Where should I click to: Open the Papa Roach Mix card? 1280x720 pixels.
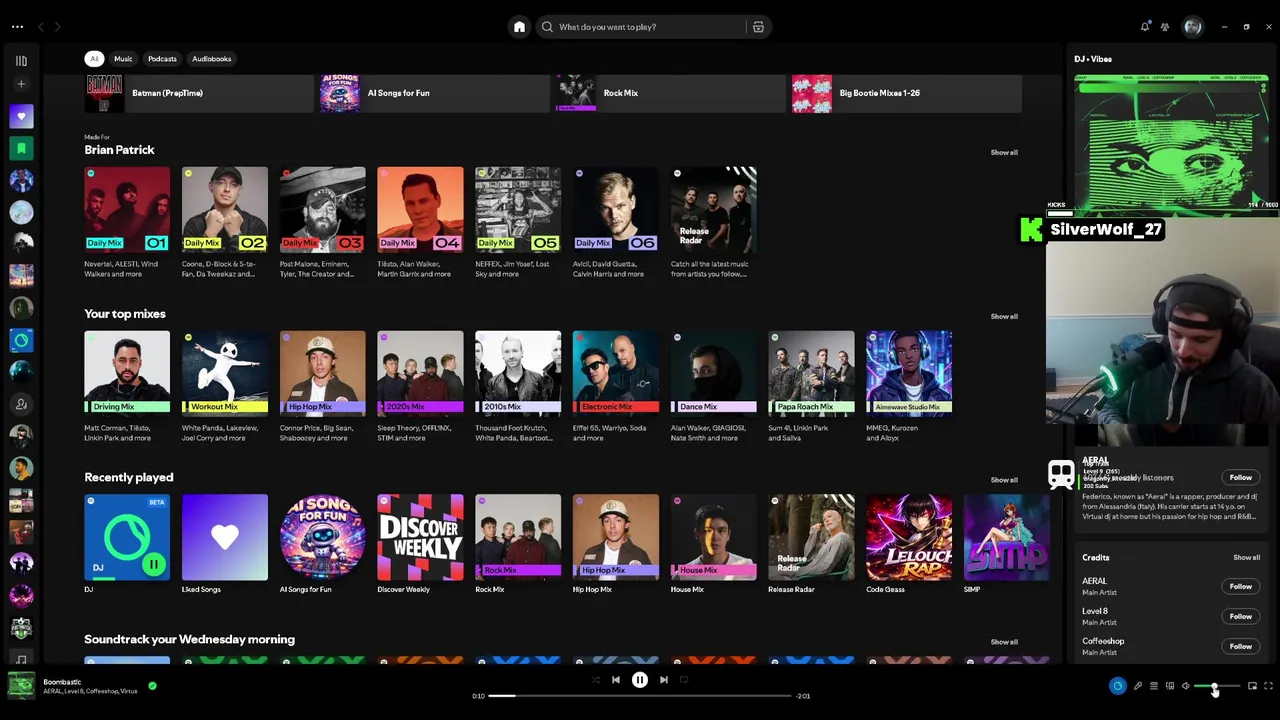tap(811, 387)
